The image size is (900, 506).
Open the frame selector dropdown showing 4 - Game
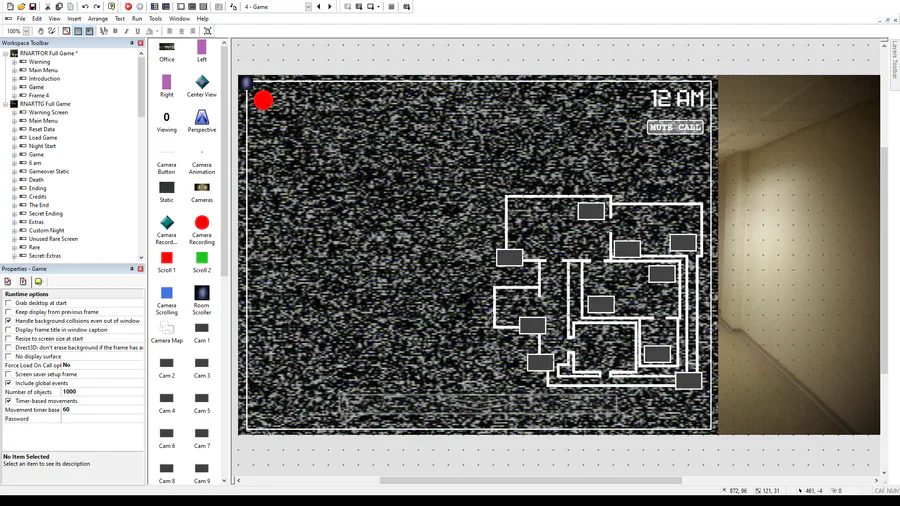coord(308,6)
